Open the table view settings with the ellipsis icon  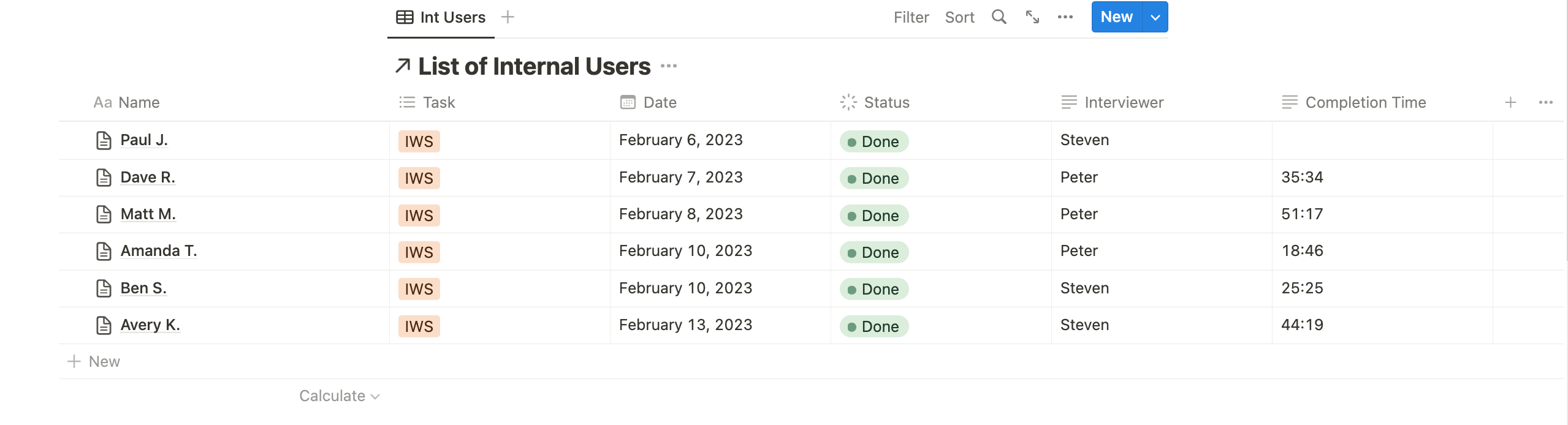(x=1065, y=17)
